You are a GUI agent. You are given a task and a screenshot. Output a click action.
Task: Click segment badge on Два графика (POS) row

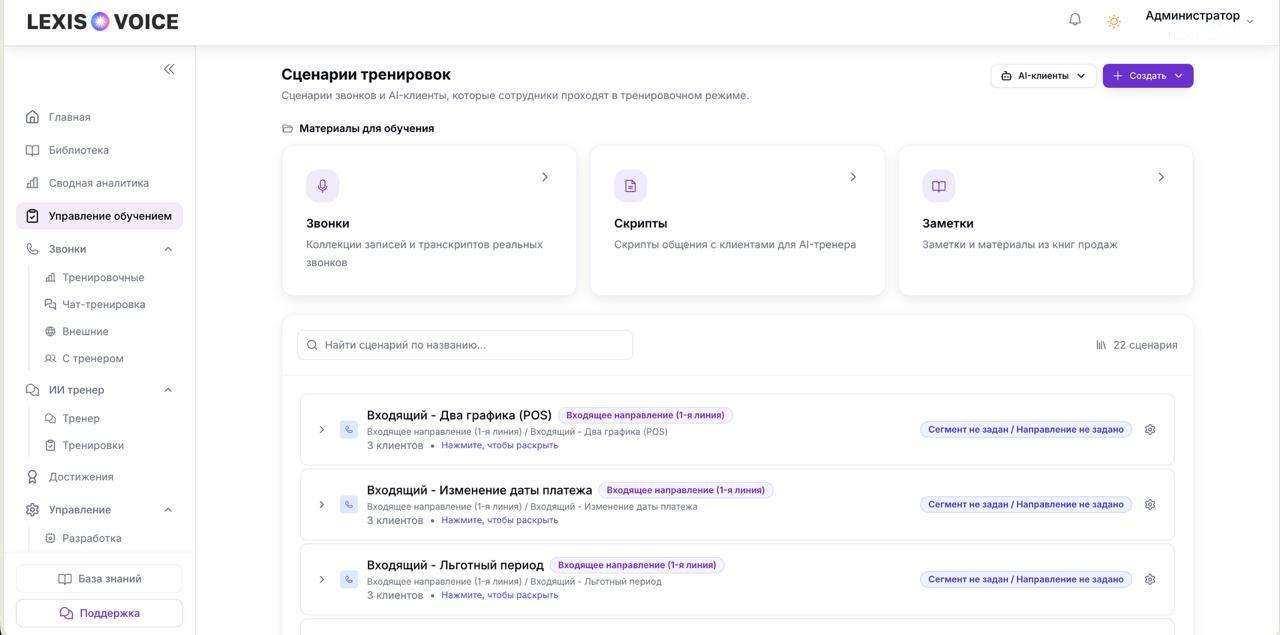1026,430
